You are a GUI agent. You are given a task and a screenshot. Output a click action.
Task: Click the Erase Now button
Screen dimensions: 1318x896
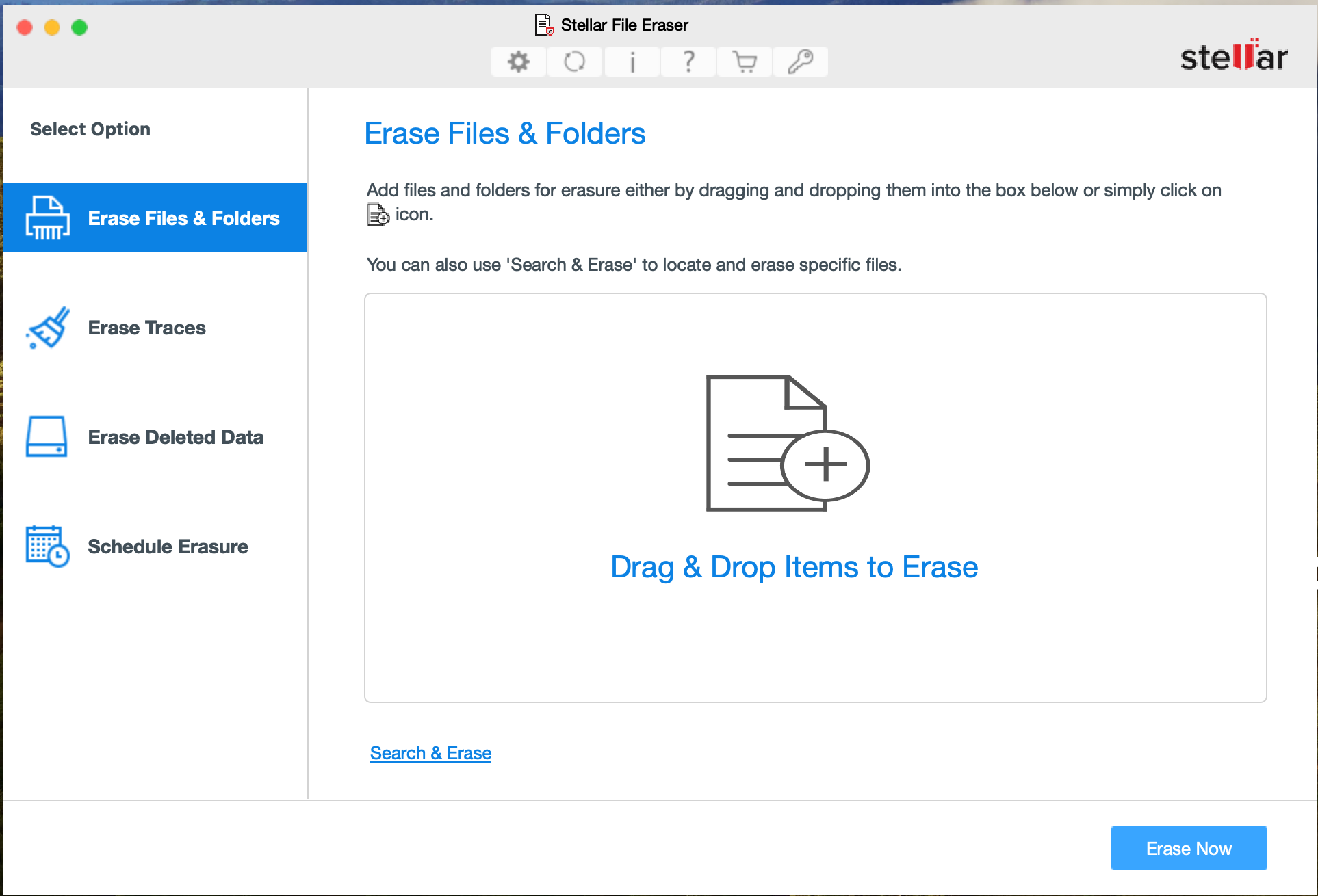1189,848
